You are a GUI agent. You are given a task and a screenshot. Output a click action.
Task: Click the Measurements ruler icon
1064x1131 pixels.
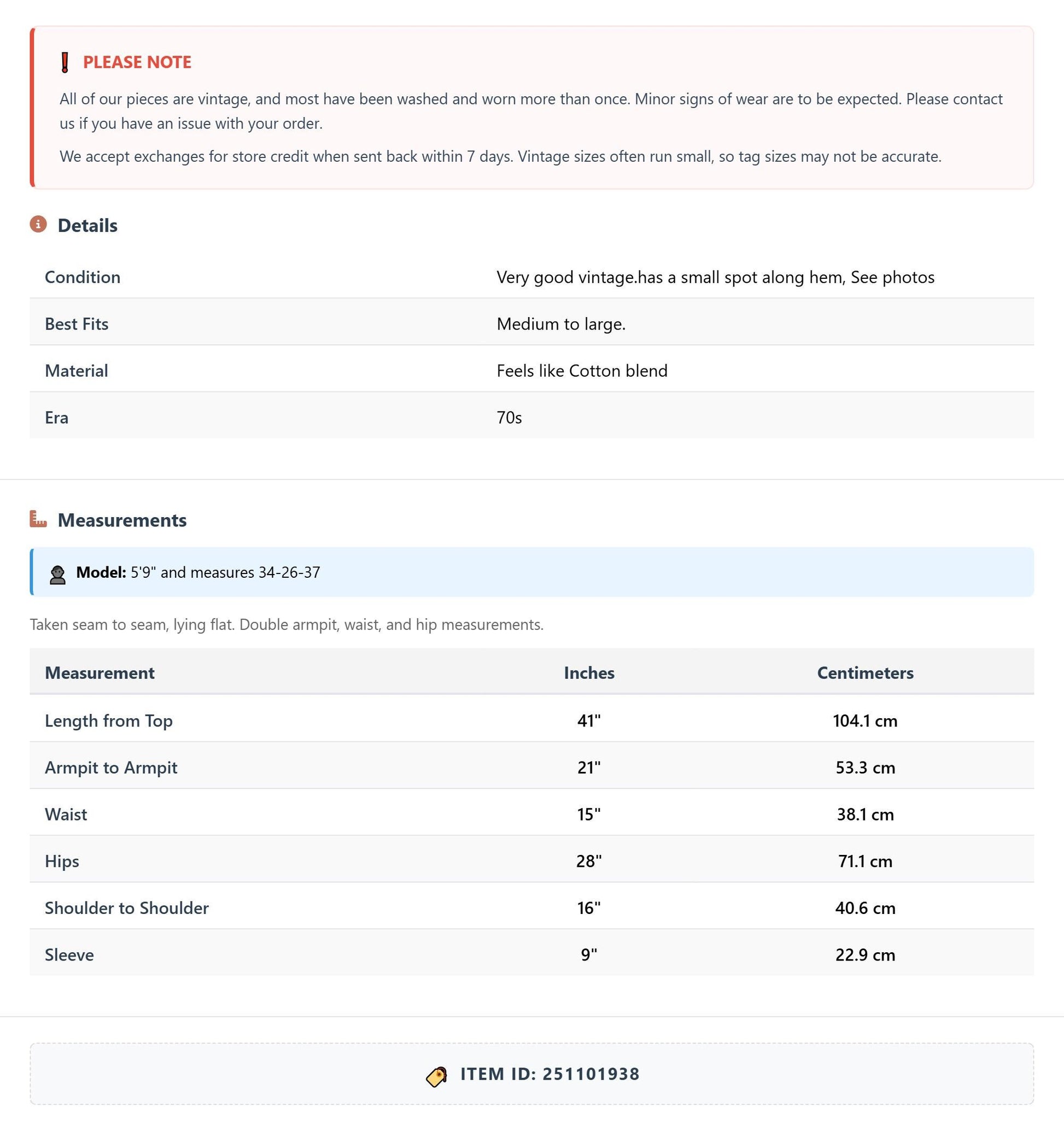38,519
